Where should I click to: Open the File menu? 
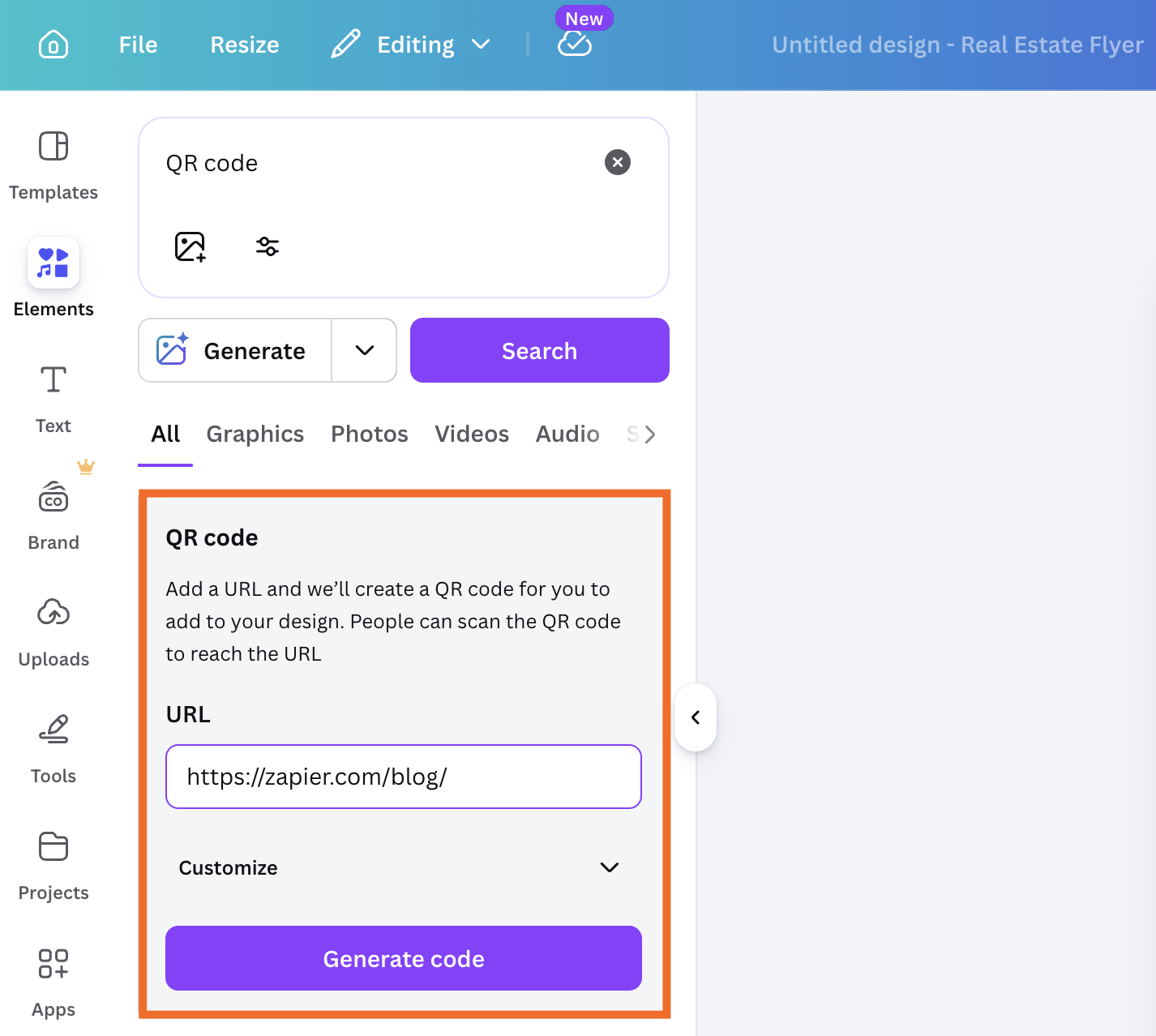(x=137, y=45)
